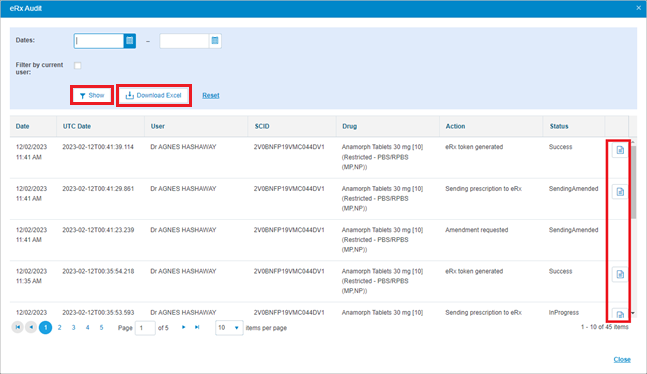The height and width of the screenshot is (374, 647).
Task: Click the Download Excel button
Action: point(153,95)
